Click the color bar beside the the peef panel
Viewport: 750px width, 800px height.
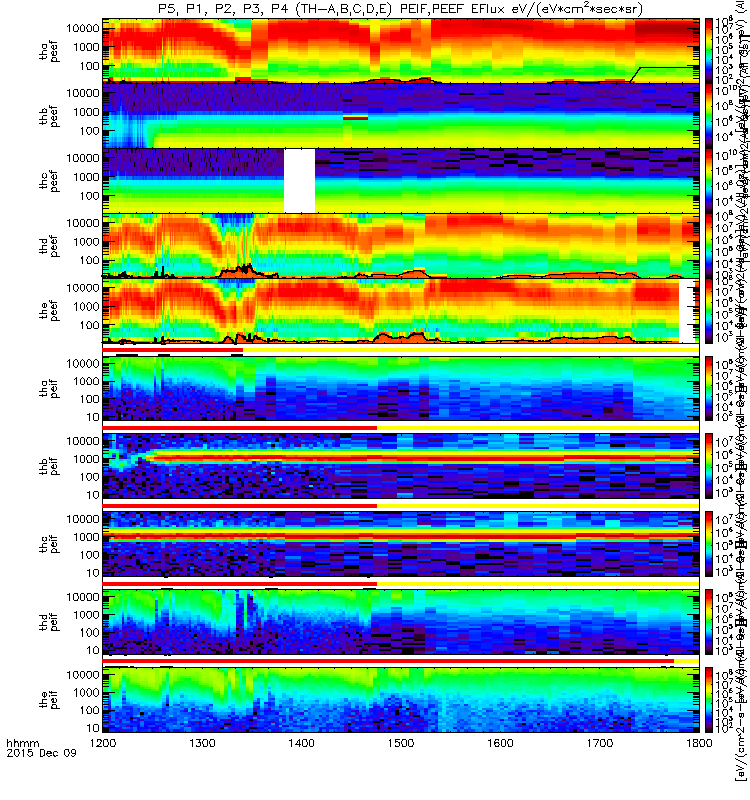pyautogui.click(x=709, y=311)
